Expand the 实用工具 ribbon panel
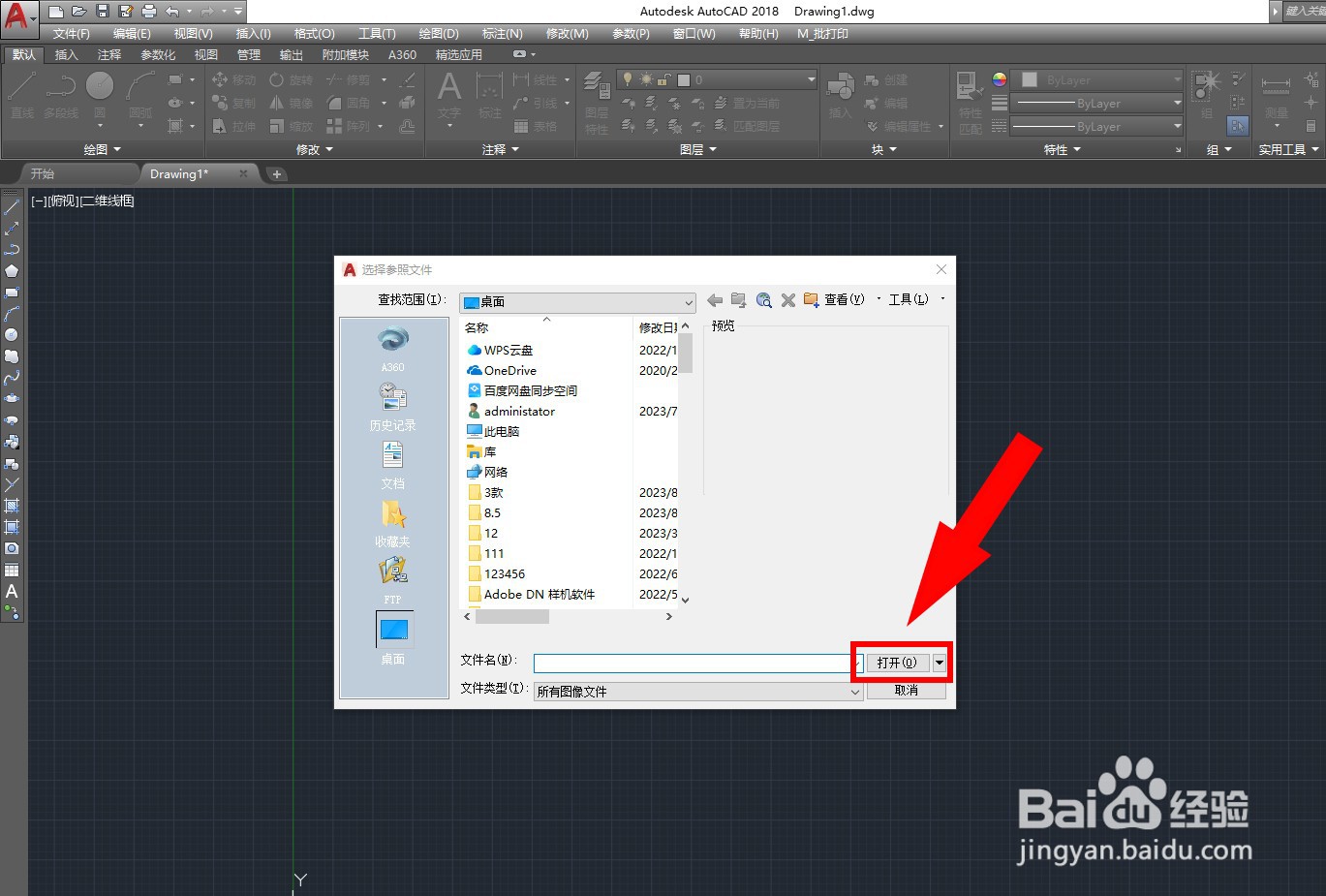Image resolution: width=1326 pixels, height=896 pixels. [1289, 150]
